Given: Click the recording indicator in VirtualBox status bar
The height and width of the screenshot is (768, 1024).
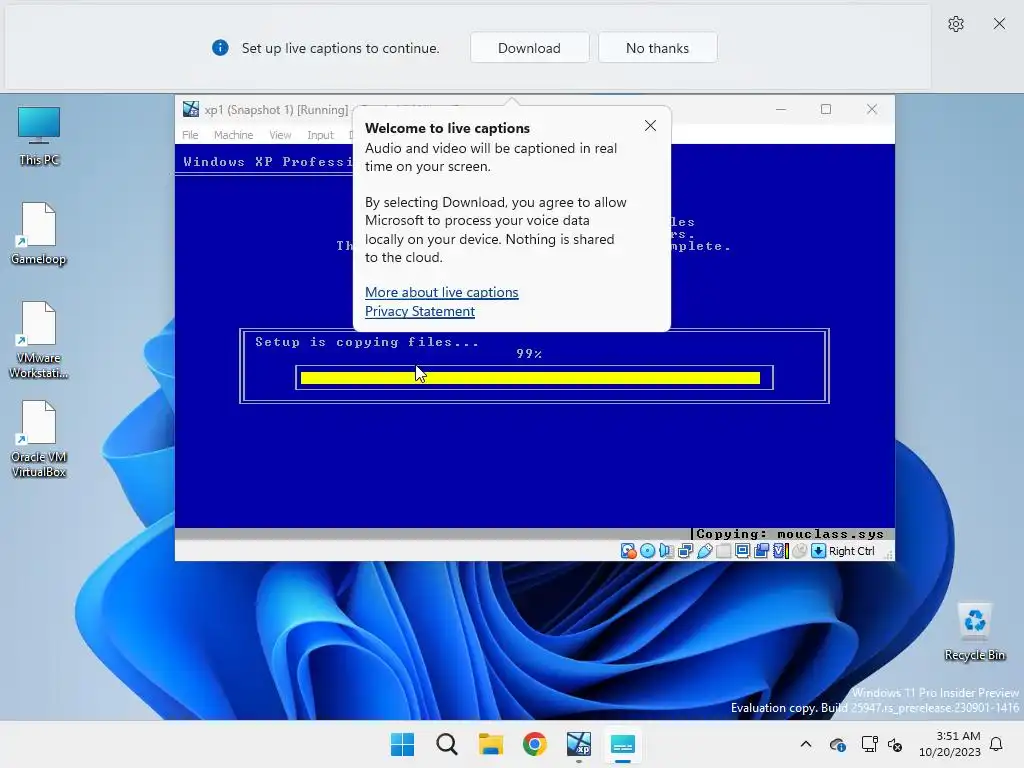Looking at the screenshot, I should point(761,551).
